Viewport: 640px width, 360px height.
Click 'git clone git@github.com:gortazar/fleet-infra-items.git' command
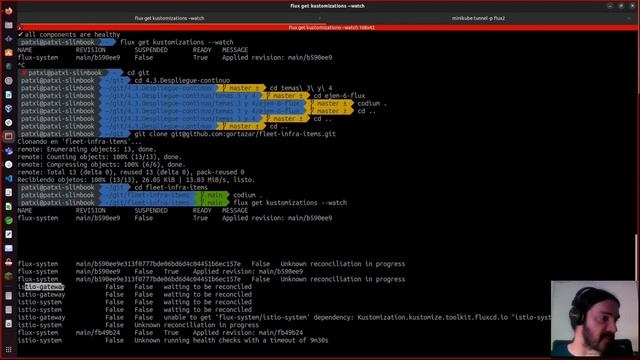[235, 134]
